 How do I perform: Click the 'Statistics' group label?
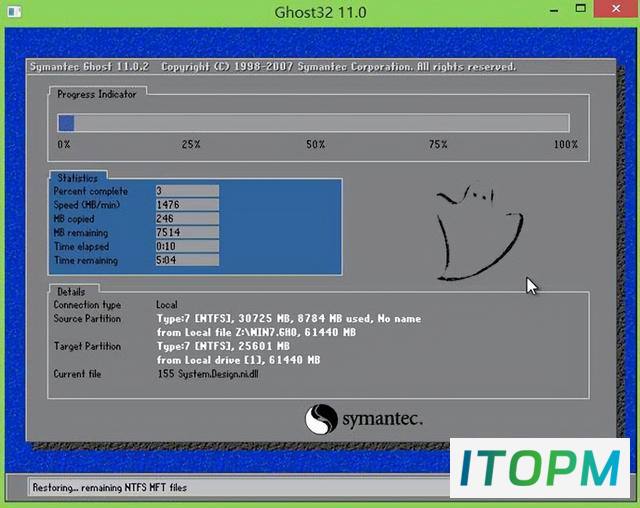point(78,178)
